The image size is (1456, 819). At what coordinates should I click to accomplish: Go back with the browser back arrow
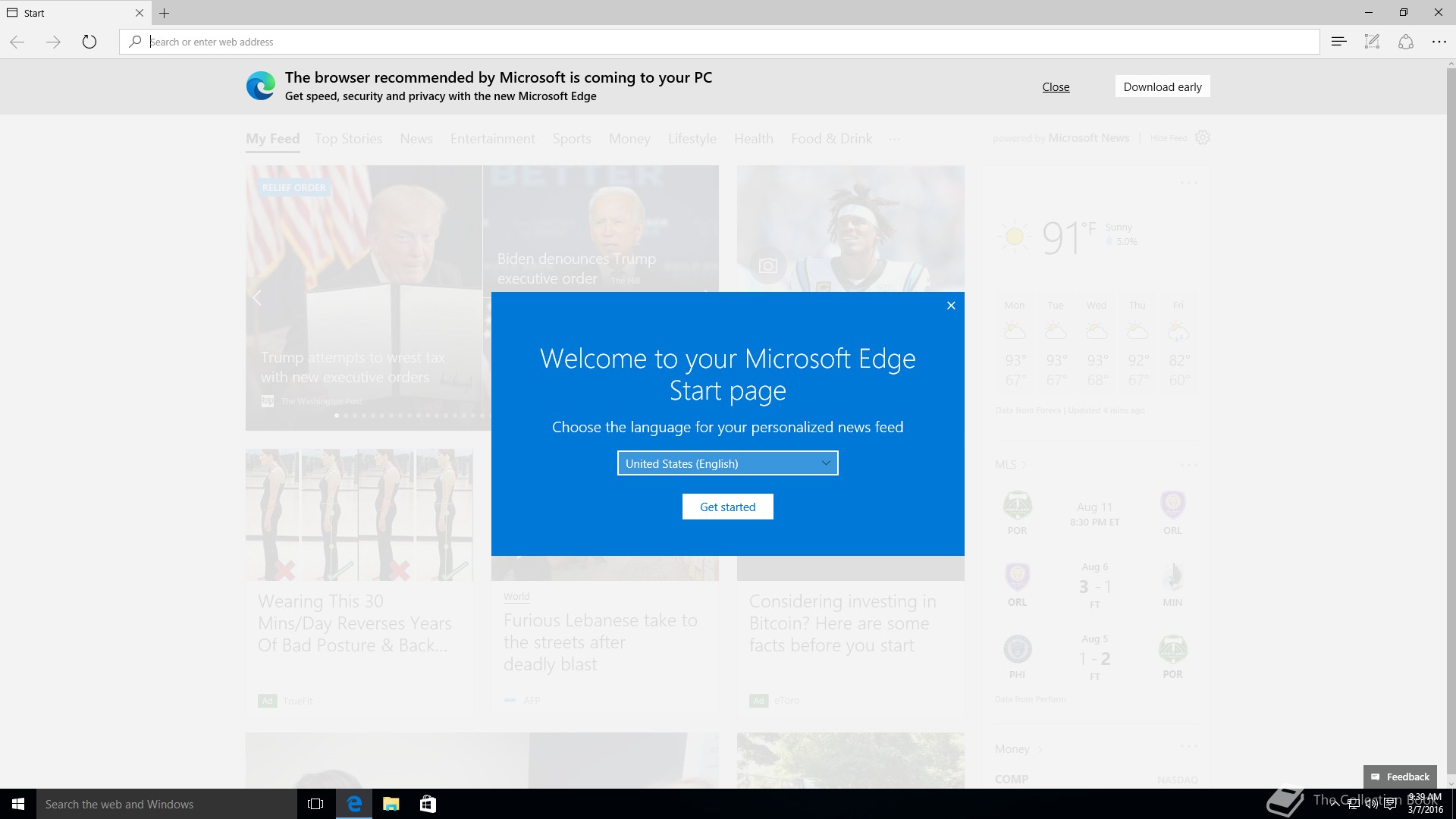[17, 42]
